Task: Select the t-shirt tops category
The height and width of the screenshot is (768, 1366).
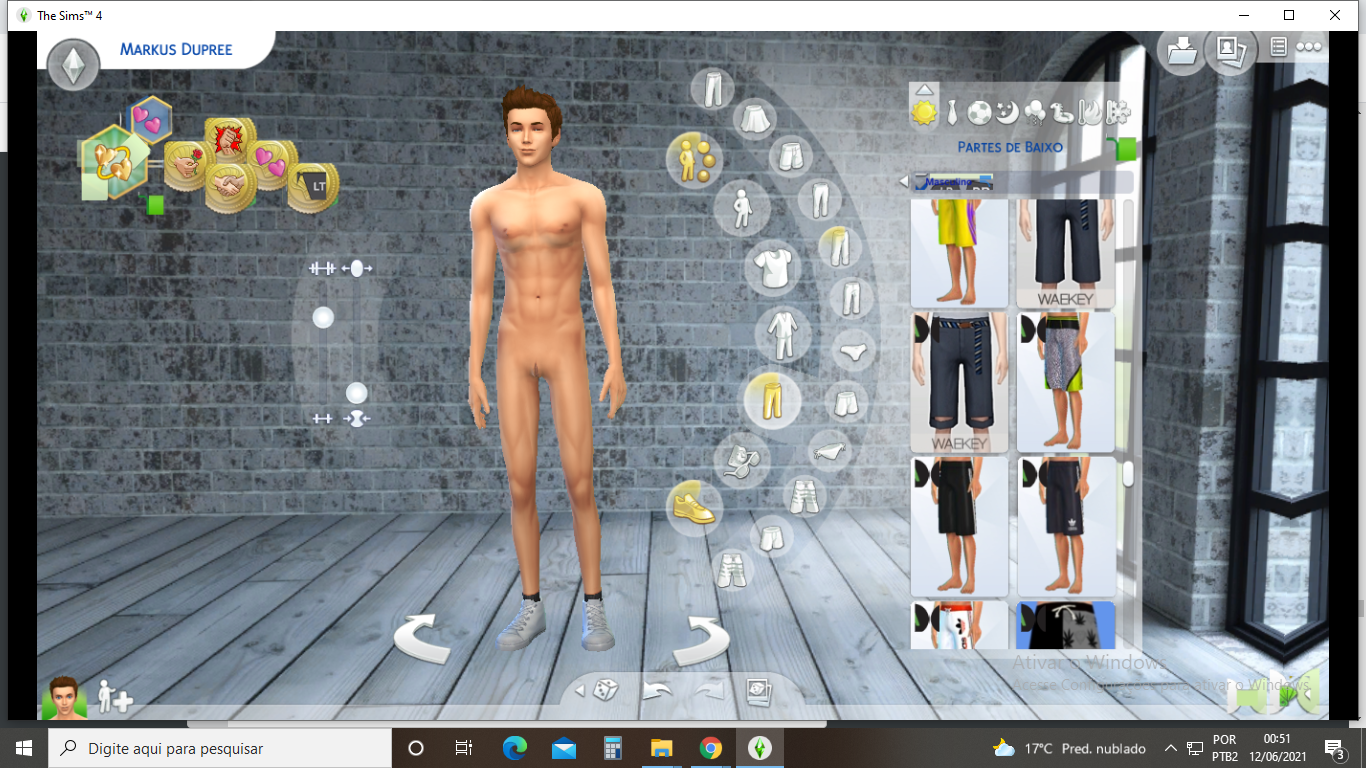Action: click(773, 268)
